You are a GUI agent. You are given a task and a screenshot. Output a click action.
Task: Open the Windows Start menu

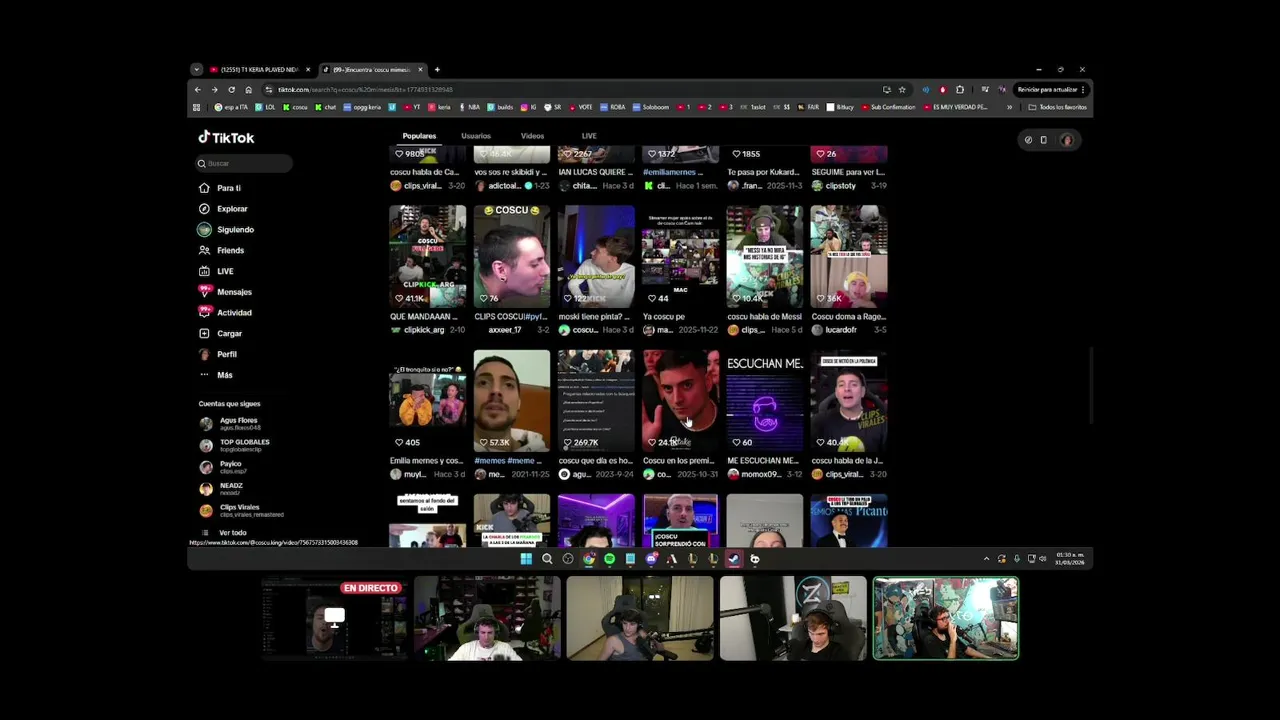point(526,559)
